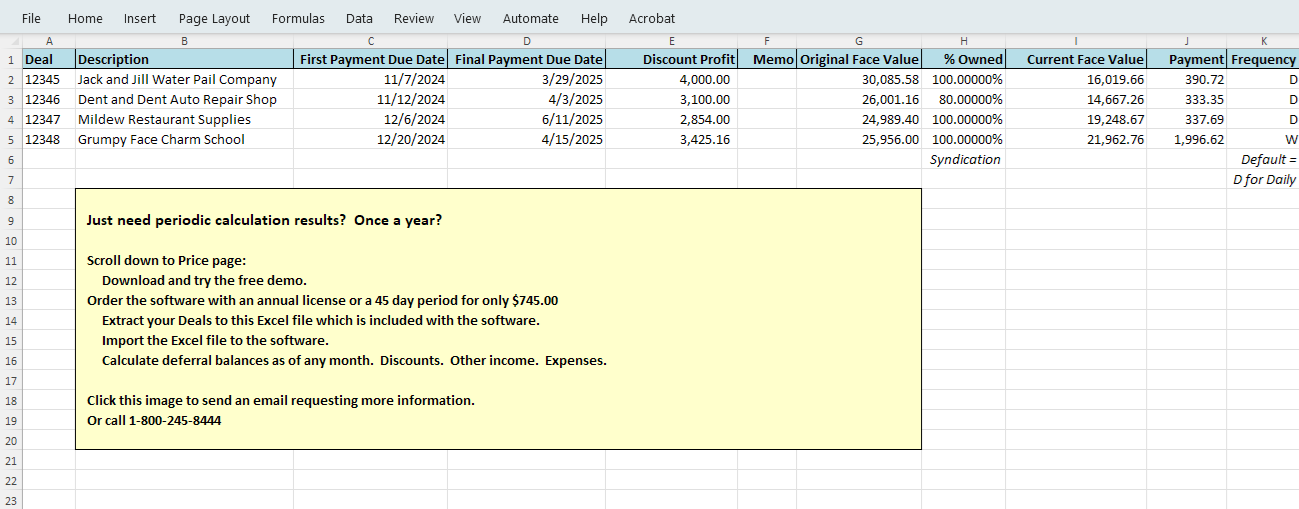This screenshot has height=509, width=1299.
Task: Select the Current Face Value header
Action: point(1076,59)
